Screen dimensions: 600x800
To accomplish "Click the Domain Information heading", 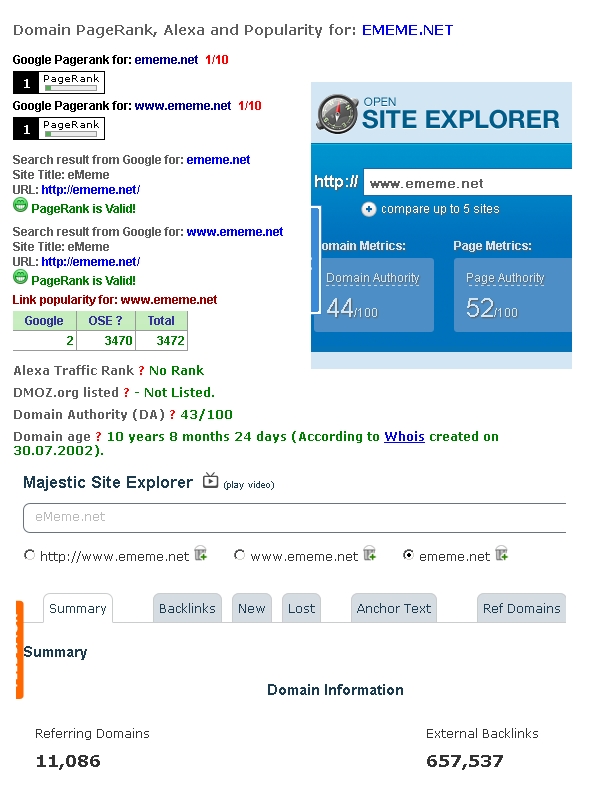I will (335, 690).
